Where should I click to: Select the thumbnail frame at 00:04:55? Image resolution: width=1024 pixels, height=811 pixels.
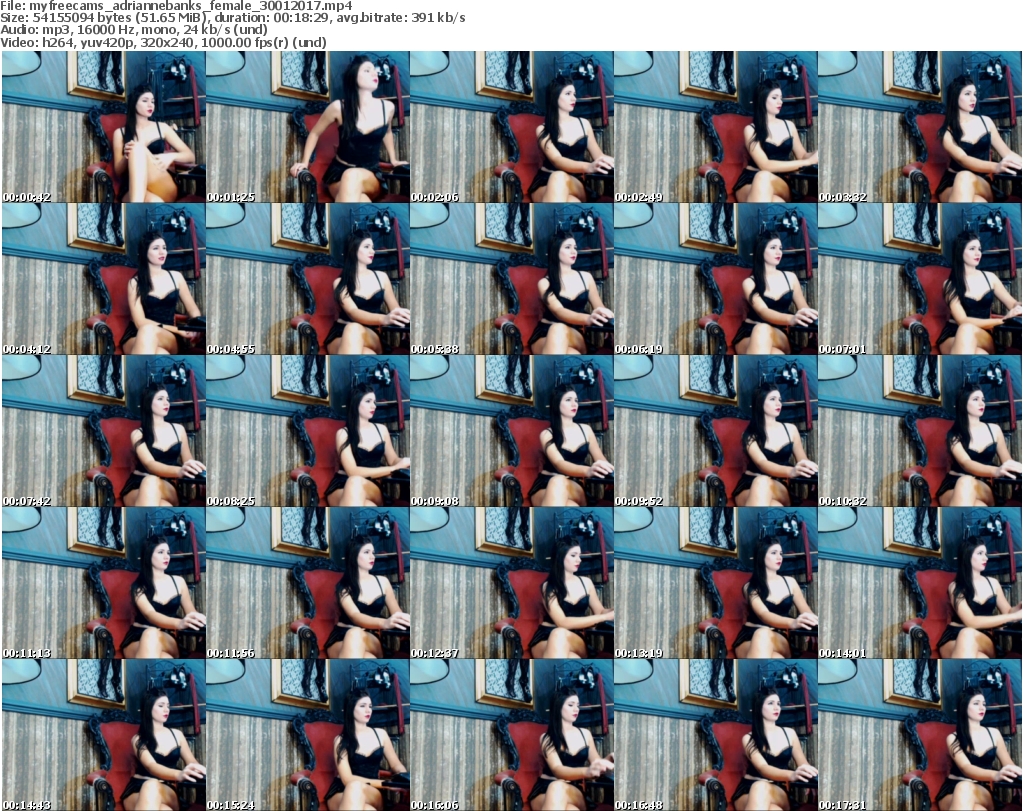point(308,279)
